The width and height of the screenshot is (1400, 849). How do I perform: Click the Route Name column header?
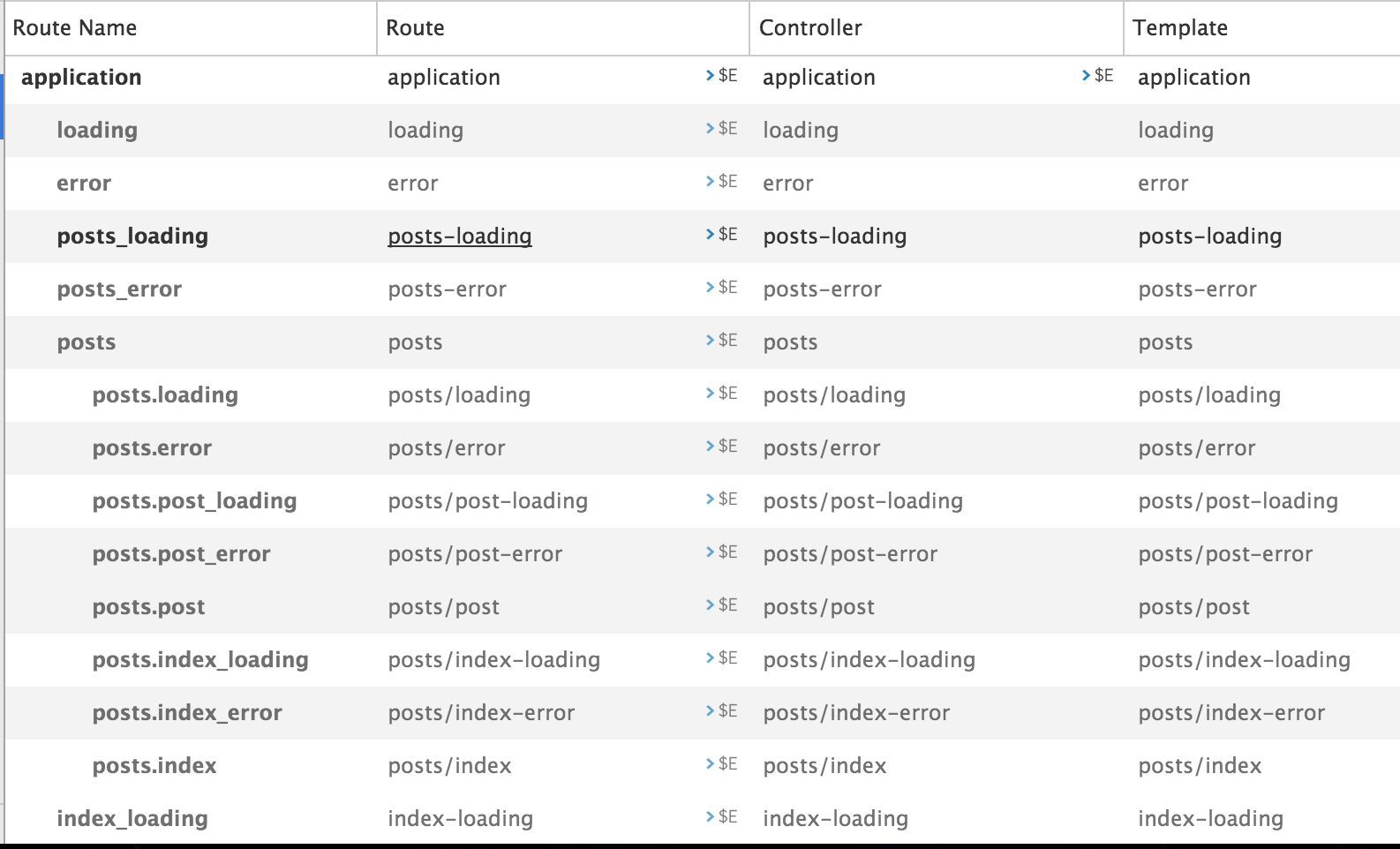tap(75, 28)
